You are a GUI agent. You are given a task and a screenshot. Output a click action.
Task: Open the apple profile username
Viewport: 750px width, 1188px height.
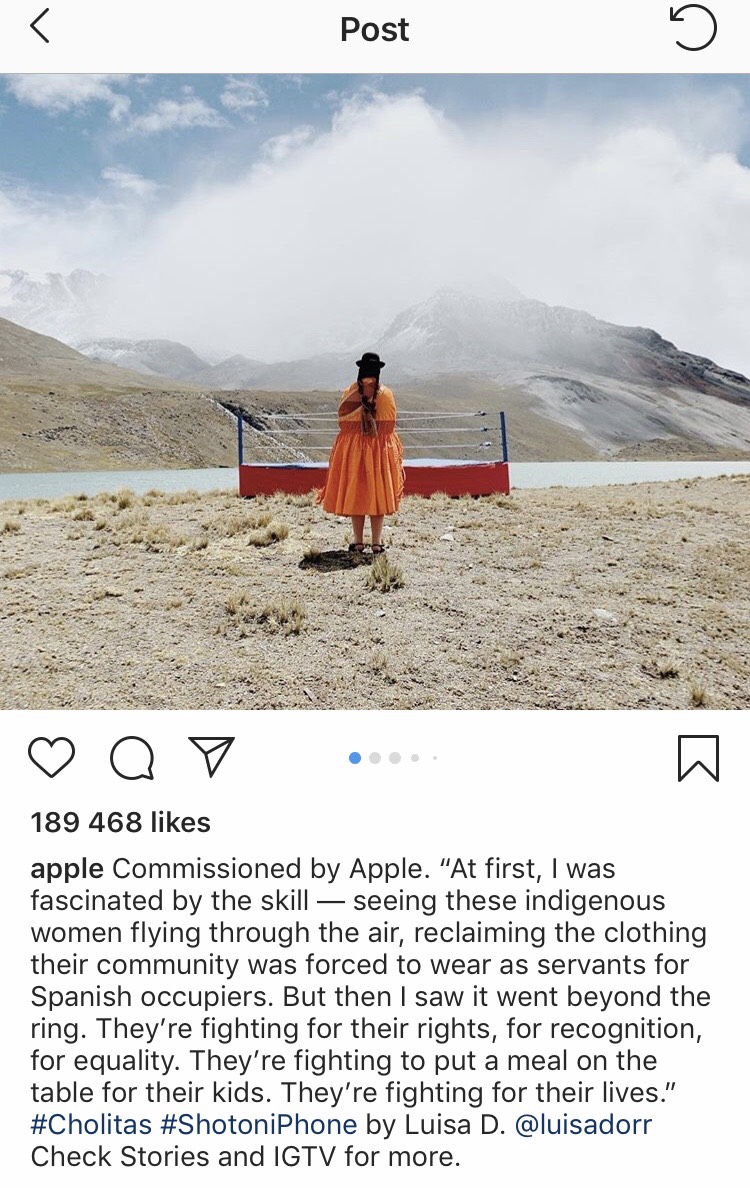click(67, 869)
